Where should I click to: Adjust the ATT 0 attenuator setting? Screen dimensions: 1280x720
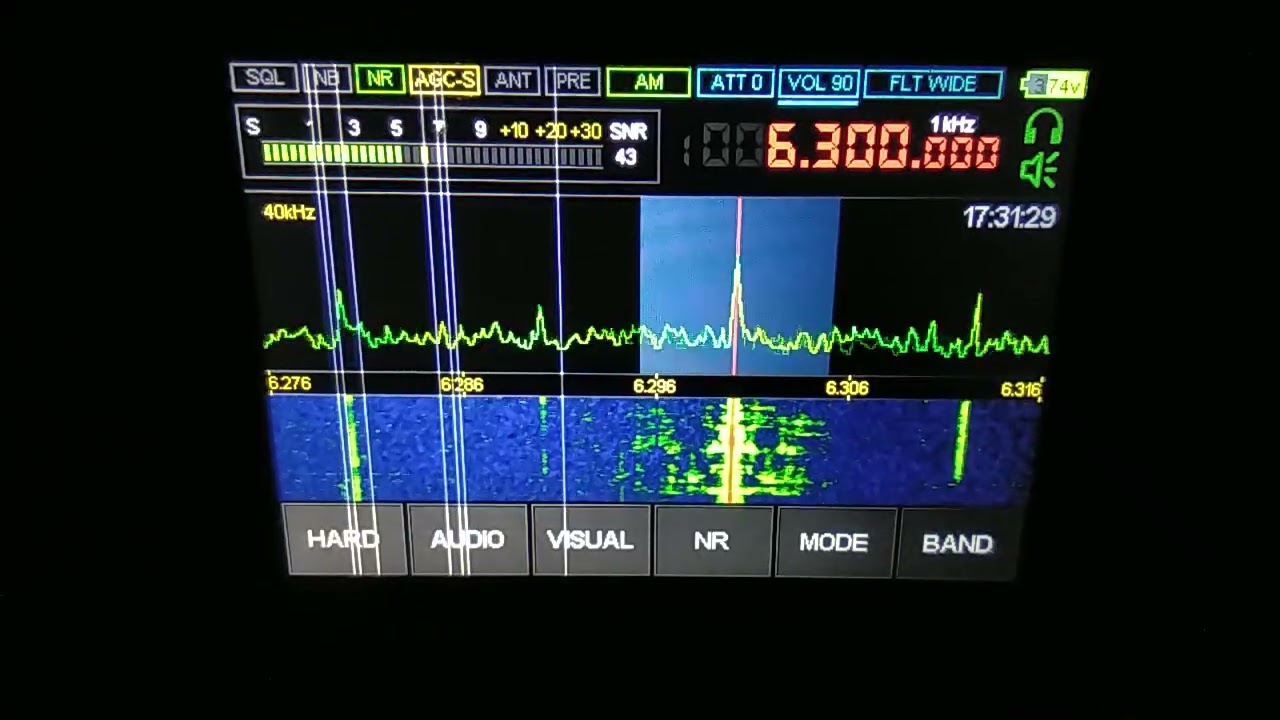click(736, 83)
